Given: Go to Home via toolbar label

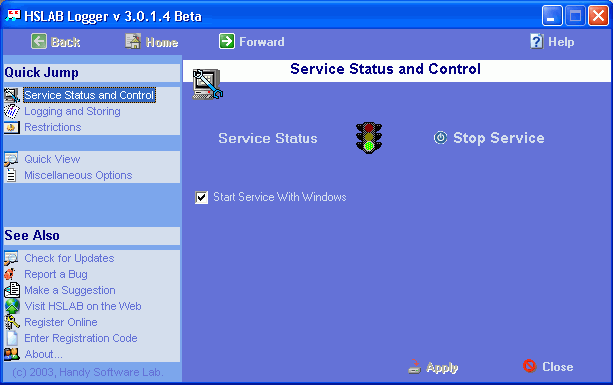Looking at the screenshot, I should tap(162, 42).
